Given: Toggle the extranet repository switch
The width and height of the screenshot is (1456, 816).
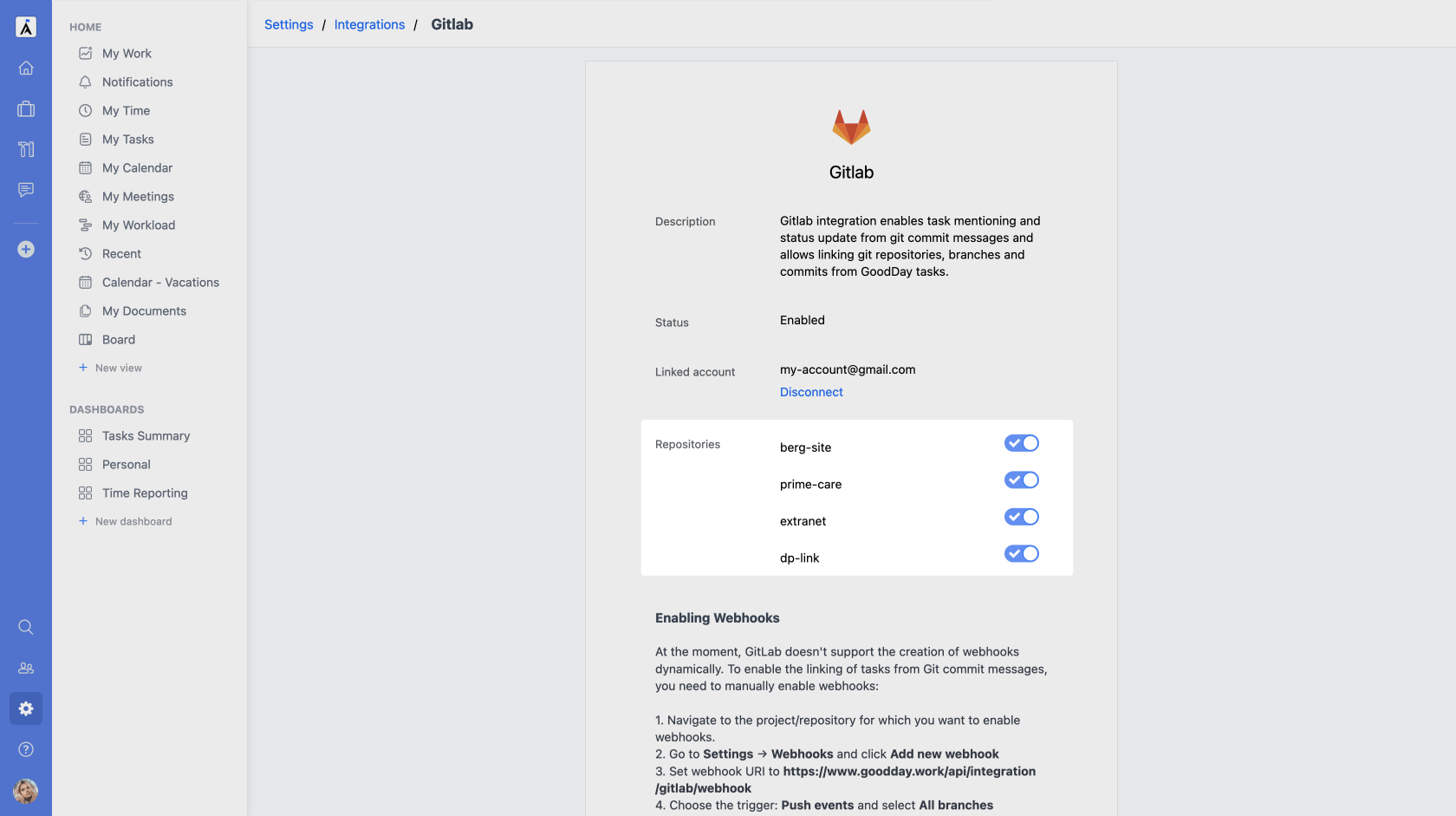Looking at the screenshot, I should pyautogui.click(x=1022, y=517).
